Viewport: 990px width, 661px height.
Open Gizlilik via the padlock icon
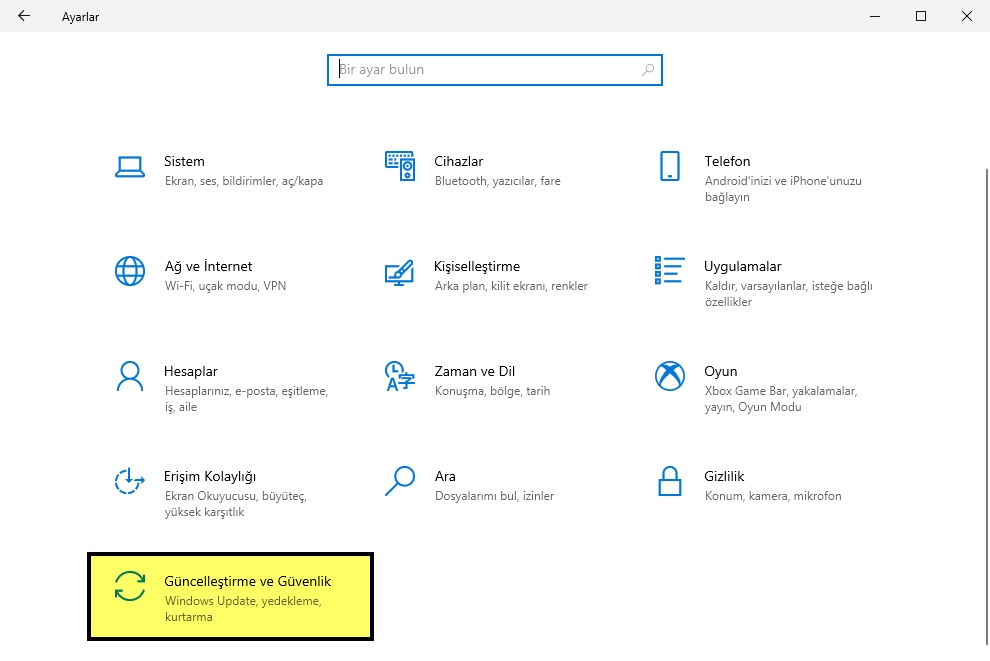point(669,482)
